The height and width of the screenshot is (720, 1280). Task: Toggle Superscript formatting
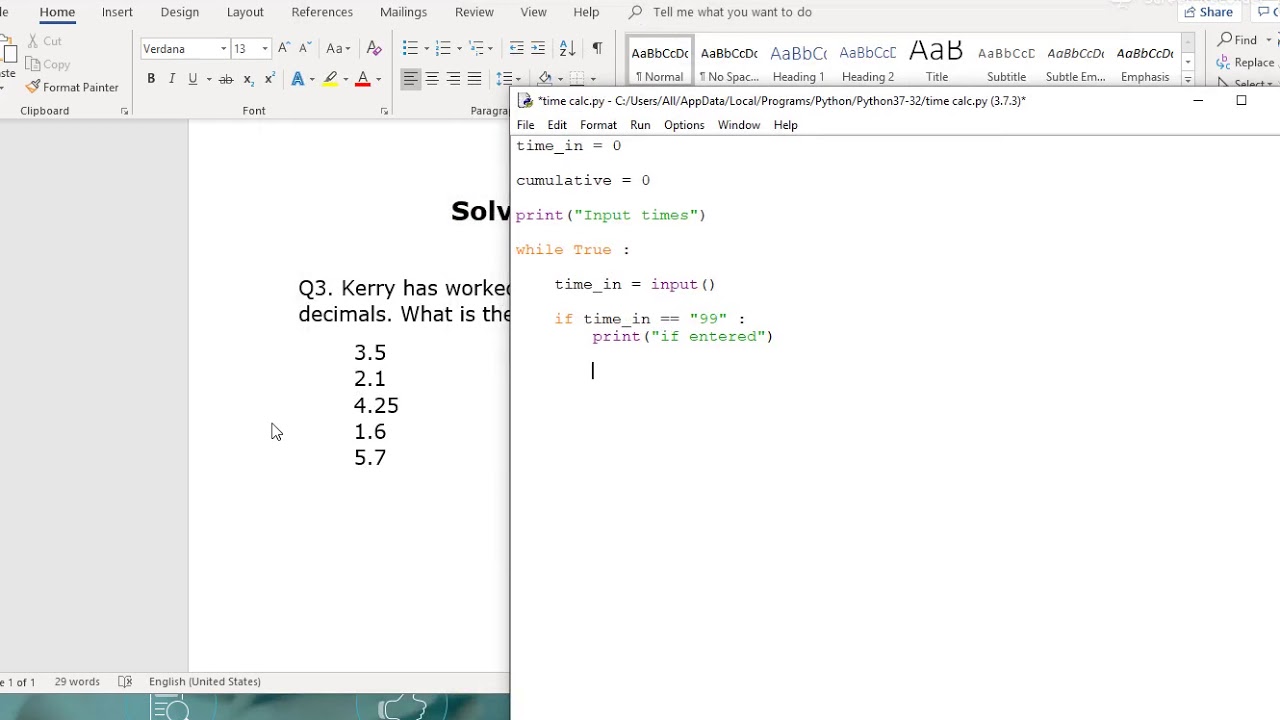269,79
